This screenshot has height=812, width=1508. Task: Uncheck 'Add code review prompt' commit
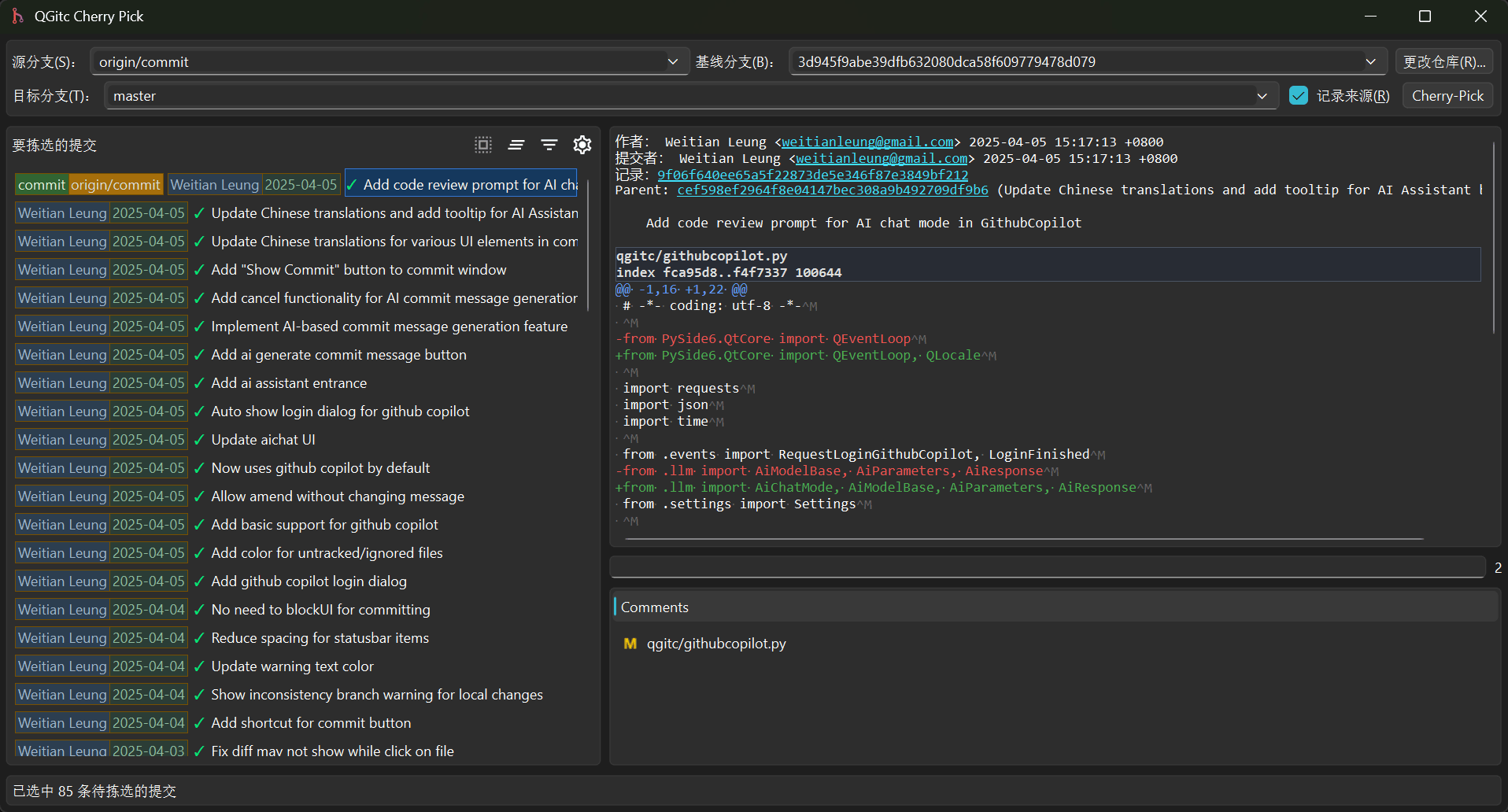[352, 185]
